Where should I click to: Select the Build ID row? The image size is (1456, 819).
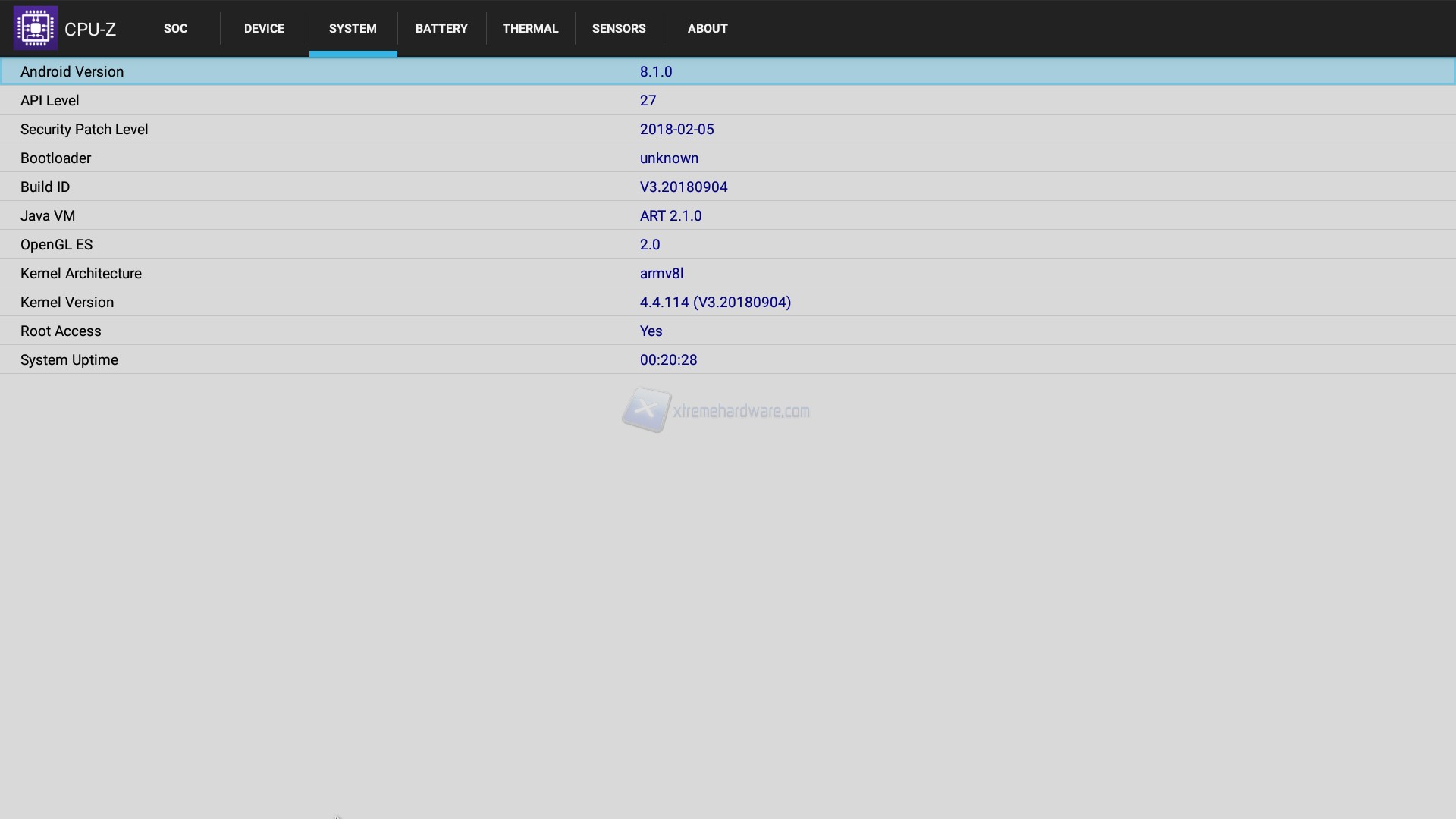pyautogui.click(x=728, y=187)
